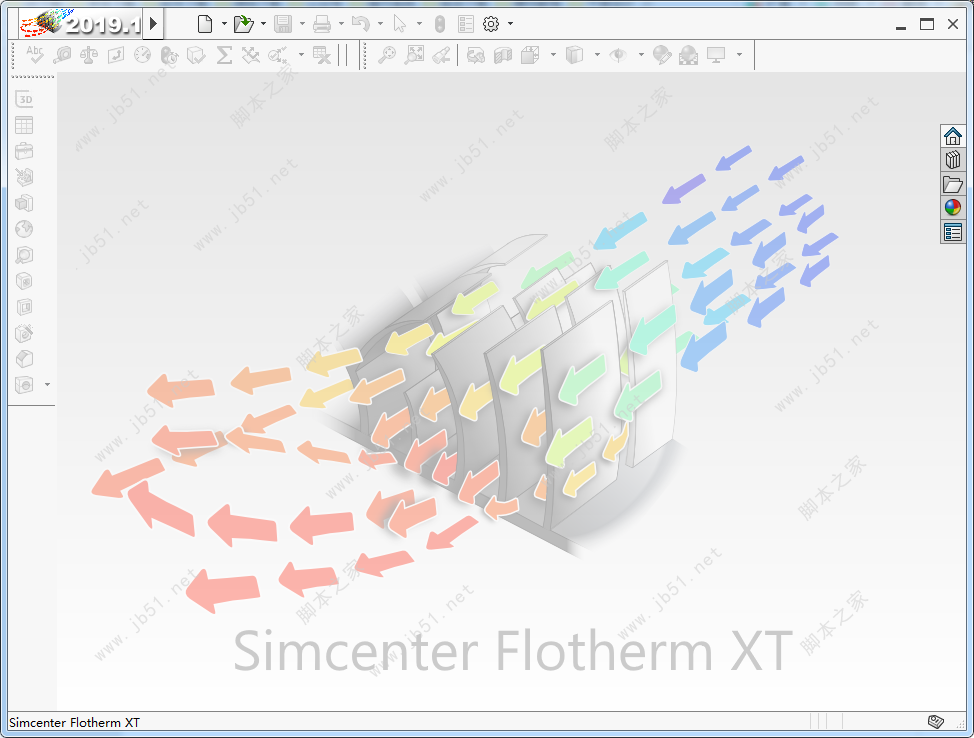Toggle the Section View icon
974x738 pixels.
click(x=503, y=55)
